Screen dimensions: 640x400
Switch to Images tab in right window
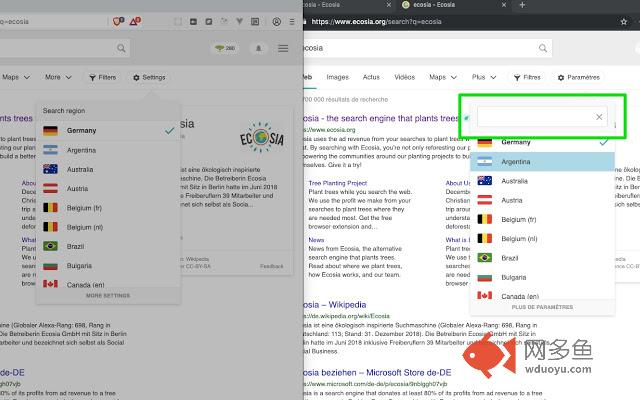click(338, 77)
